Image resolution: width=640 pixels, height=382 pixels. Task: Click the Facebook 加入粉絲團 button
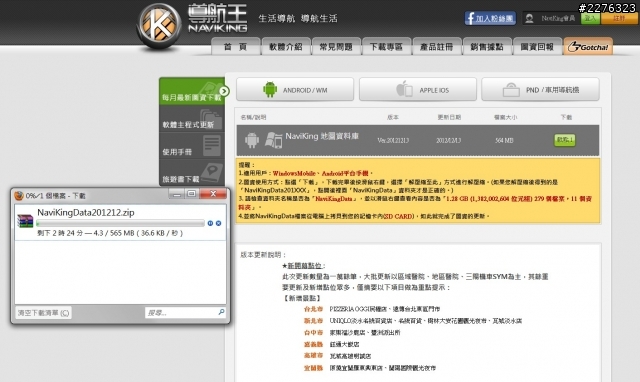pos(490,18)
